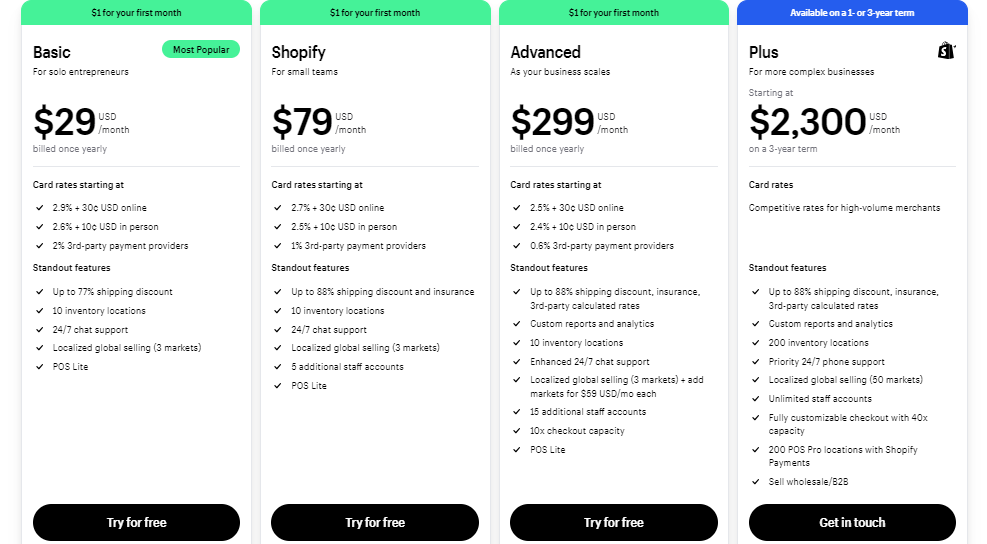Viewport: 987px width, 544px height.
Task: Contact sales via Get in touch button
Action: point(852,523)
